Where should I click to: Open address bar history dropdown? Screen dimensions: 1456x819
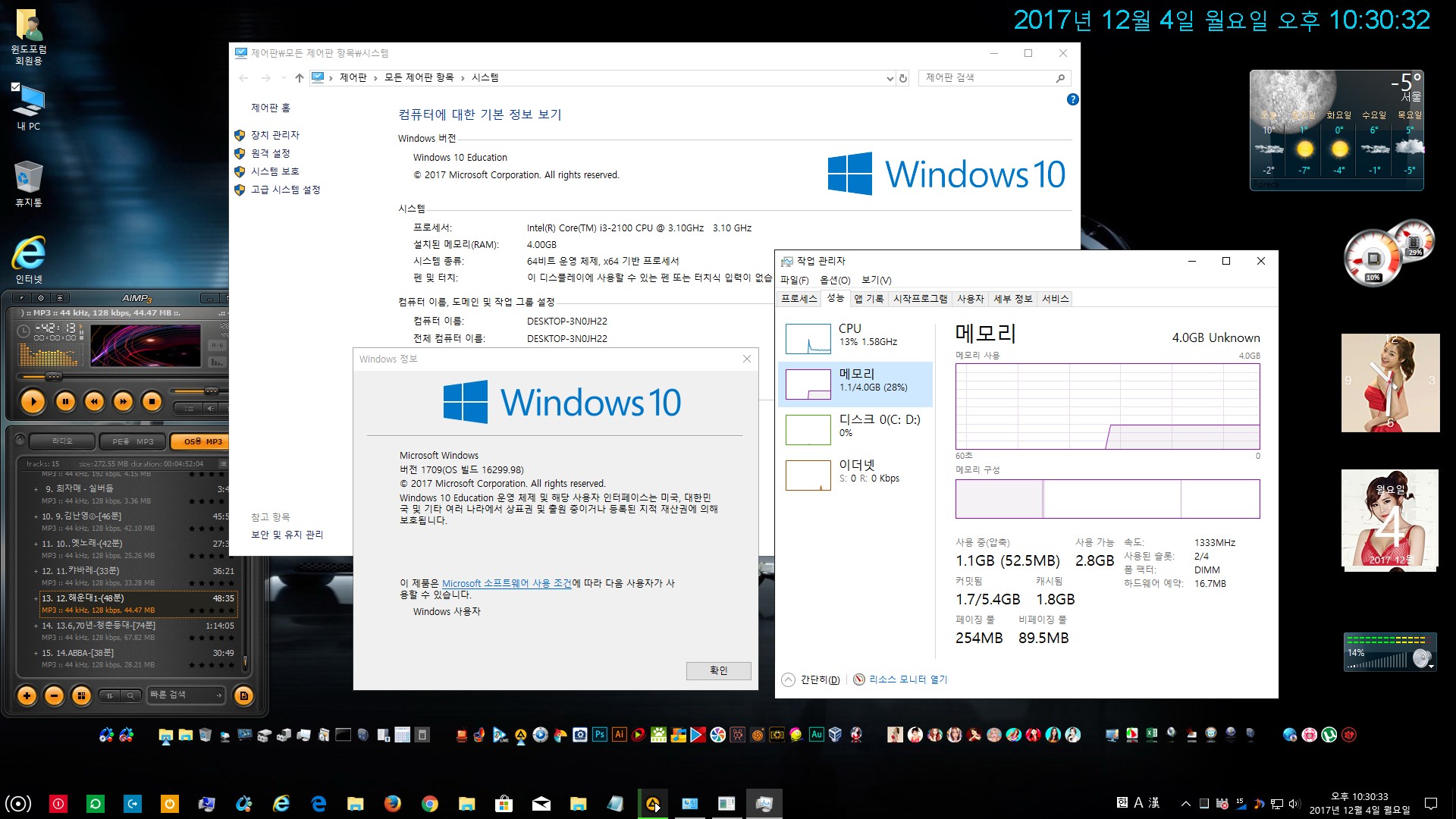tap(890, 78)
